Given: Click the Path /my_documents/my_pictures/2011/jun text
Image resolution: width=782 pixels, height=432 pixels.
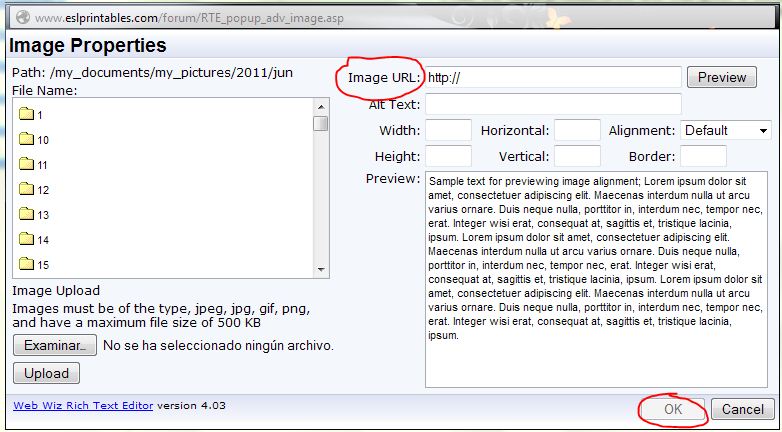Looking at the screenshot, I should coord(153,73).
